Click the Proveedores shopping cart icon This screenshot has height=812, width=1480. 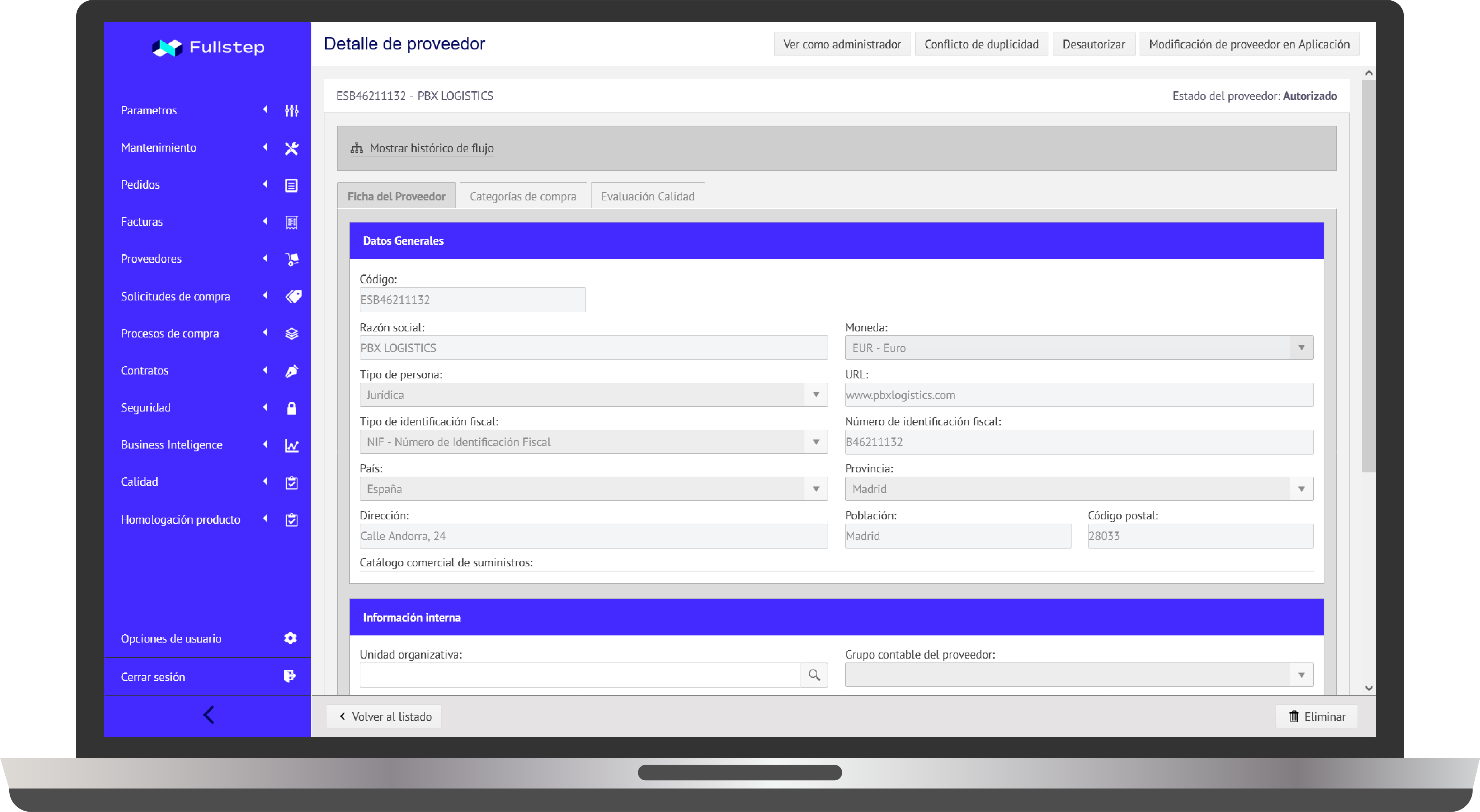point(292,259)
